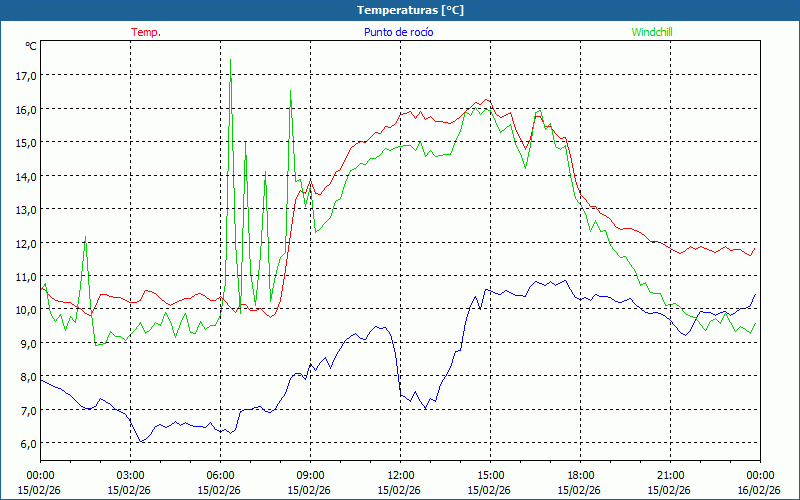
Task: Click the 18:00 time axis label
Action: point(580,475)
